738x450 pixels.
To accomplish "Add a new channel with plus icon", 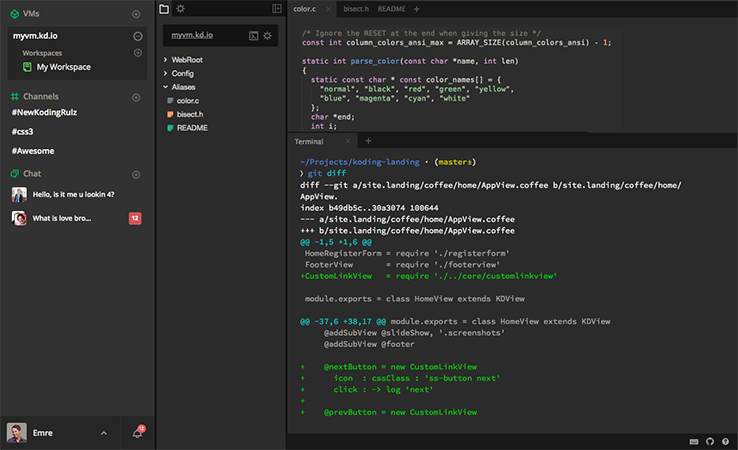I will tap(136, 97).
